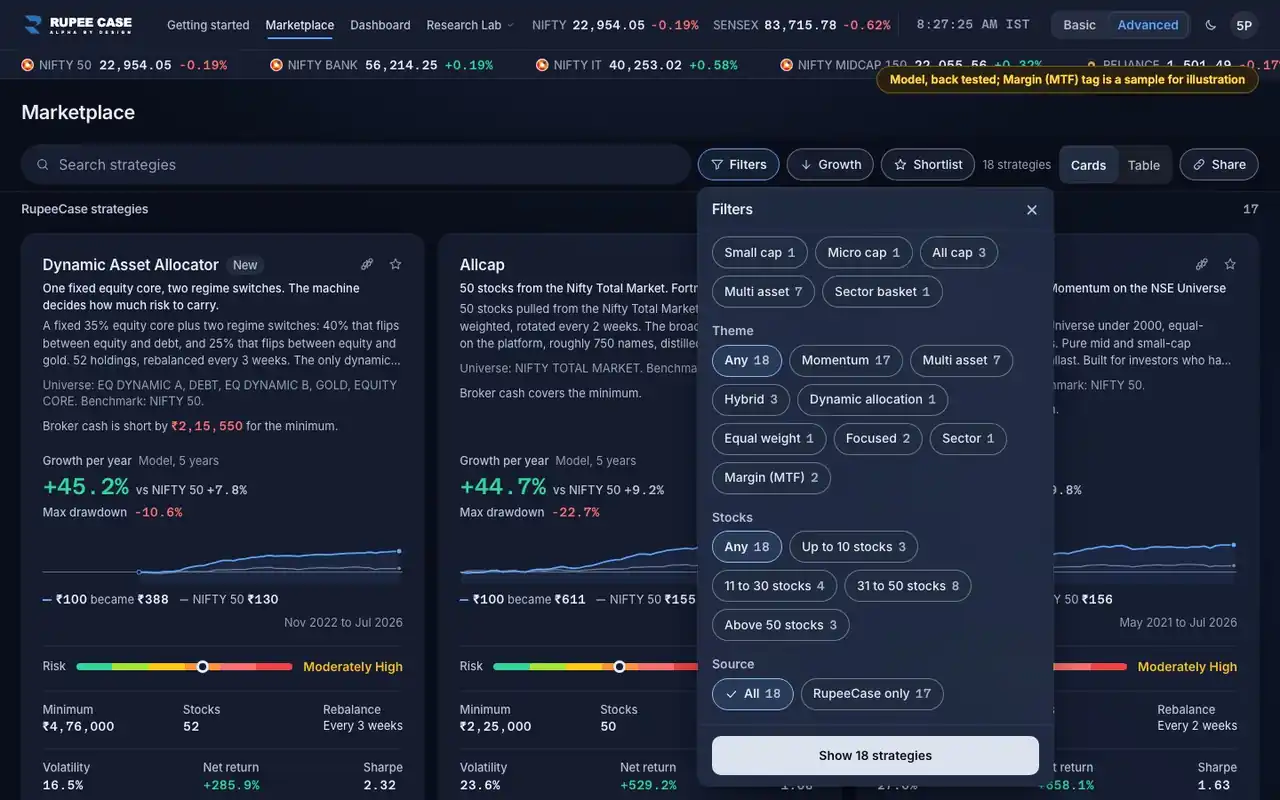Screen dimensions: 1280x800
Task: Choose the Up to 10 stocks filter
Action: point(854,547)
